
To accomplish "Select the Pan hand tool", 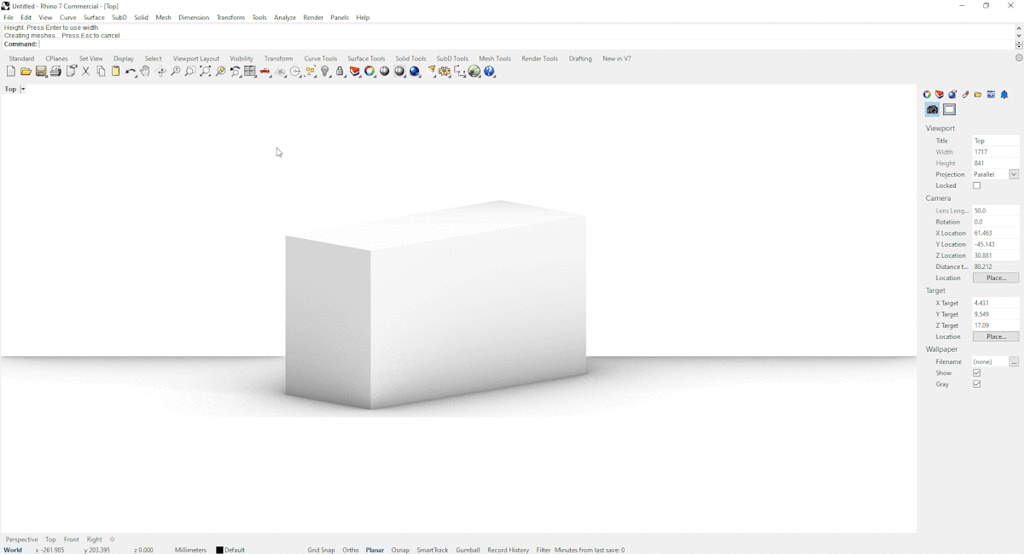I will (x=145, y=71).
